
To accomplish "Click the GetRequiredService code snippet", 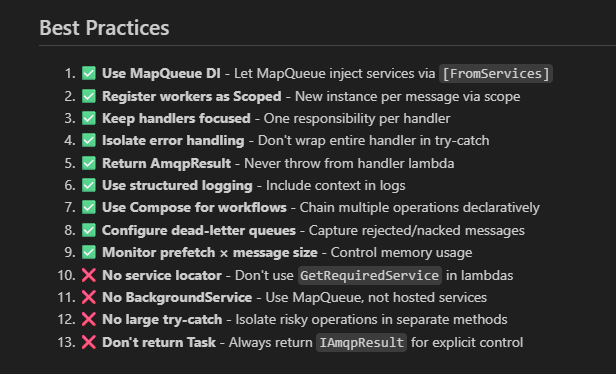I will click(370, 275).
